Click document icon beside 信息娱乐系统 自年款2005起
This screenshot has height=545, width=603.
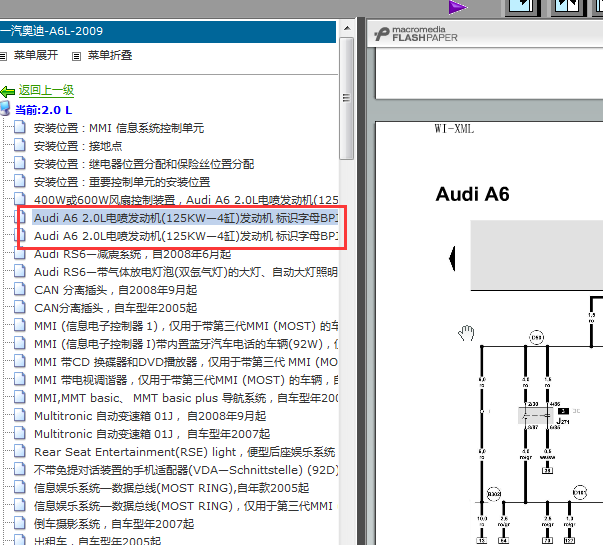(20, 487)
